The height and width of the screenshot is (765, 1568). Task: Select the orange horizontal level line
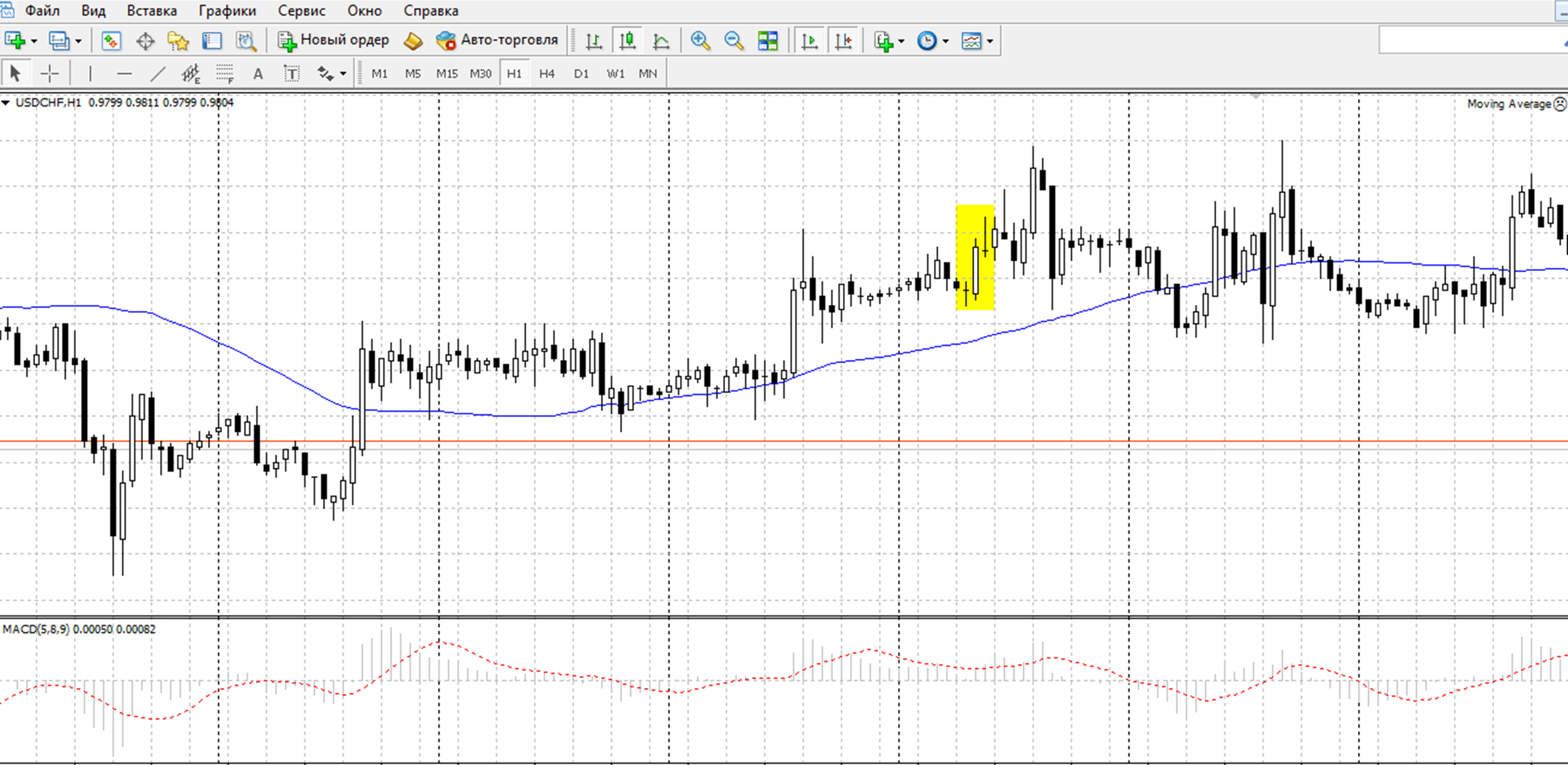[x=784, y=441]
